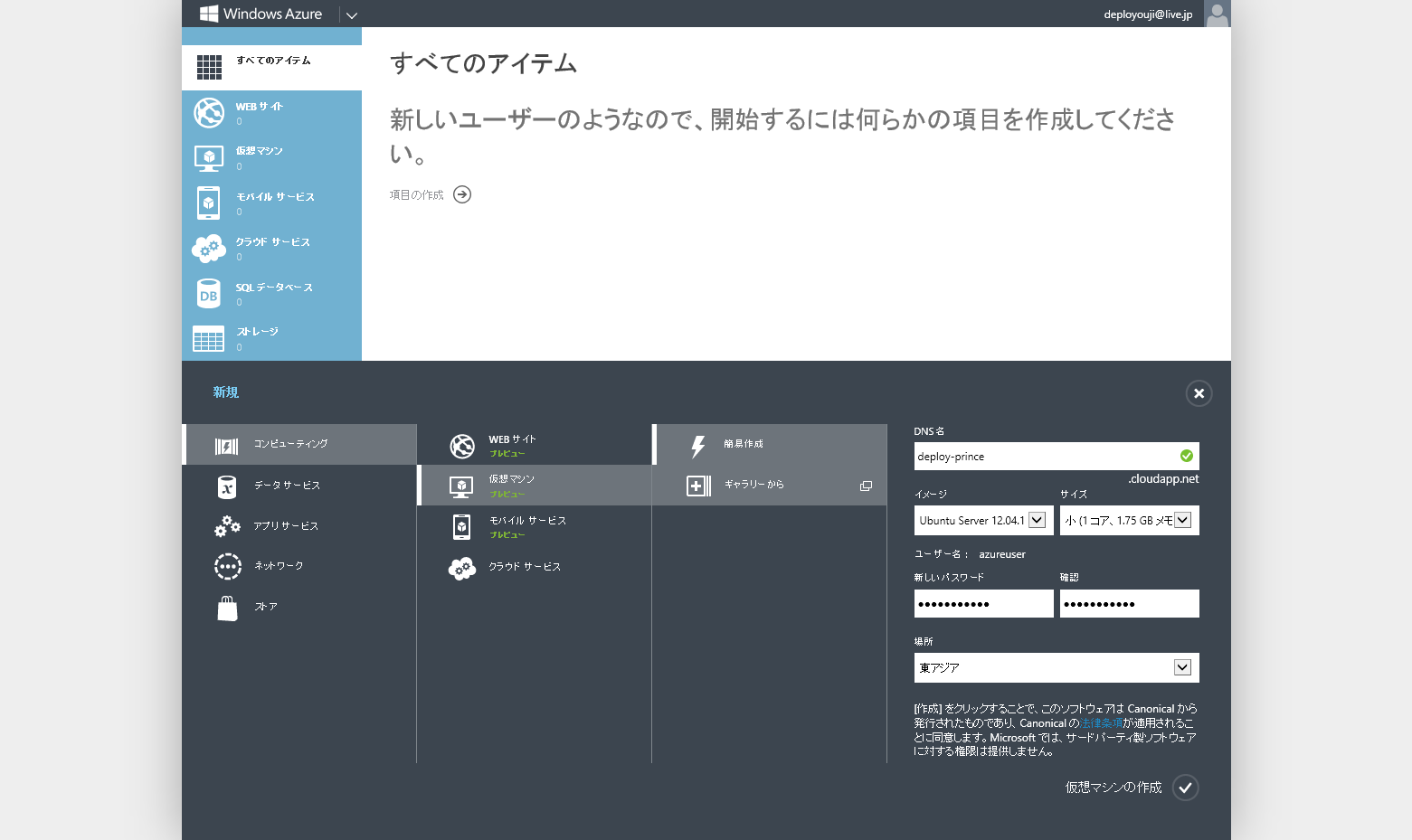Click the 新しいパスワード field

[x=984, y=604]
